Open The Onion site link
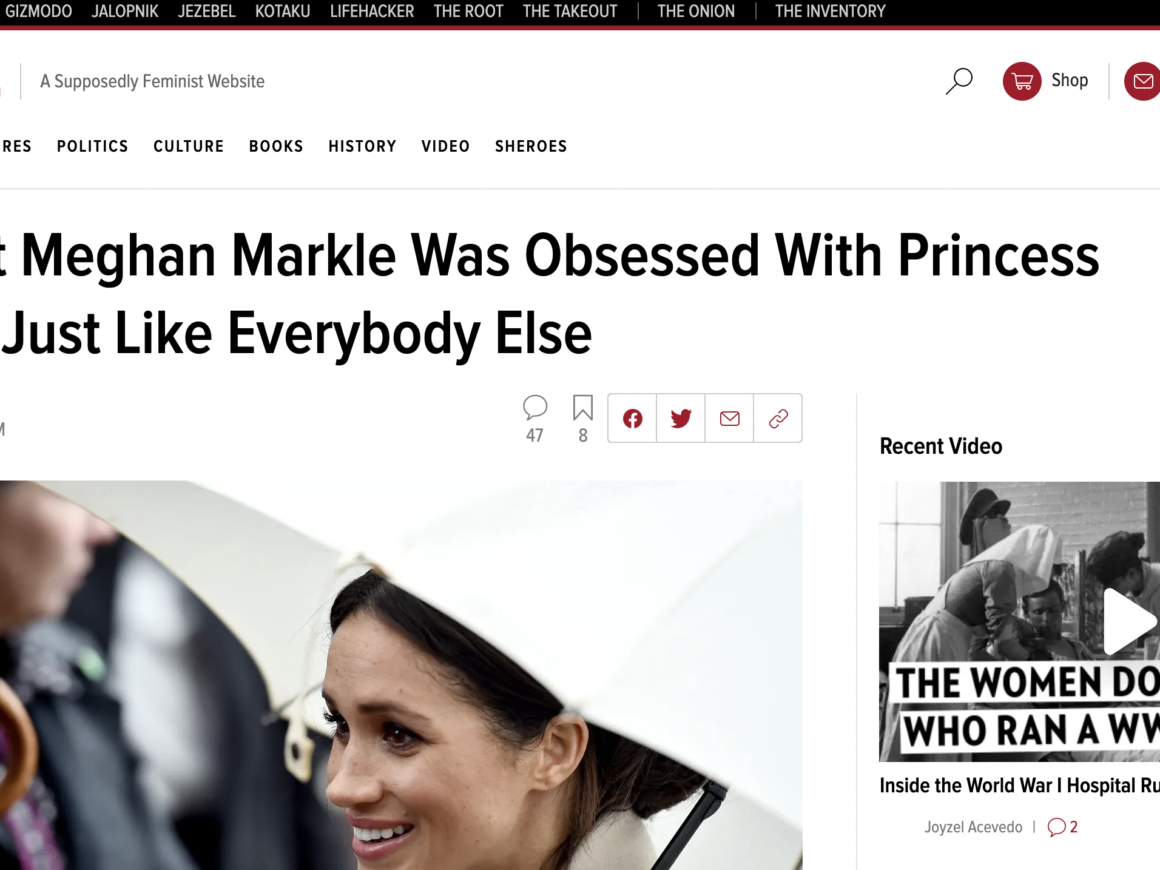Viewport: 1160px width, 870px height. pos(696,12)
